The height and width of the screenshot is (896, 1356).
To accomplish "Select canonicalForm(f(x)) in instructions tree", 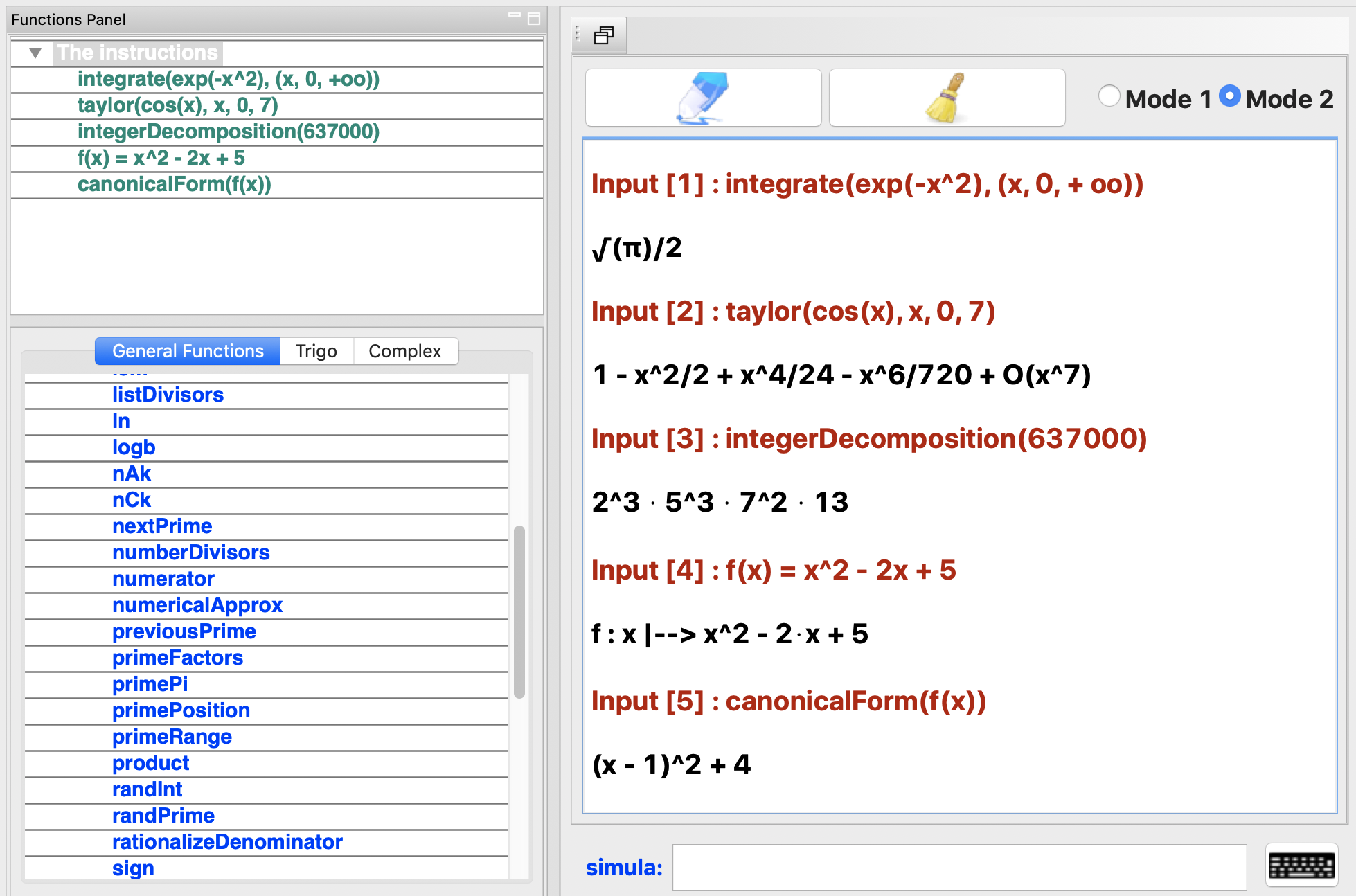I will coord(174,184).
